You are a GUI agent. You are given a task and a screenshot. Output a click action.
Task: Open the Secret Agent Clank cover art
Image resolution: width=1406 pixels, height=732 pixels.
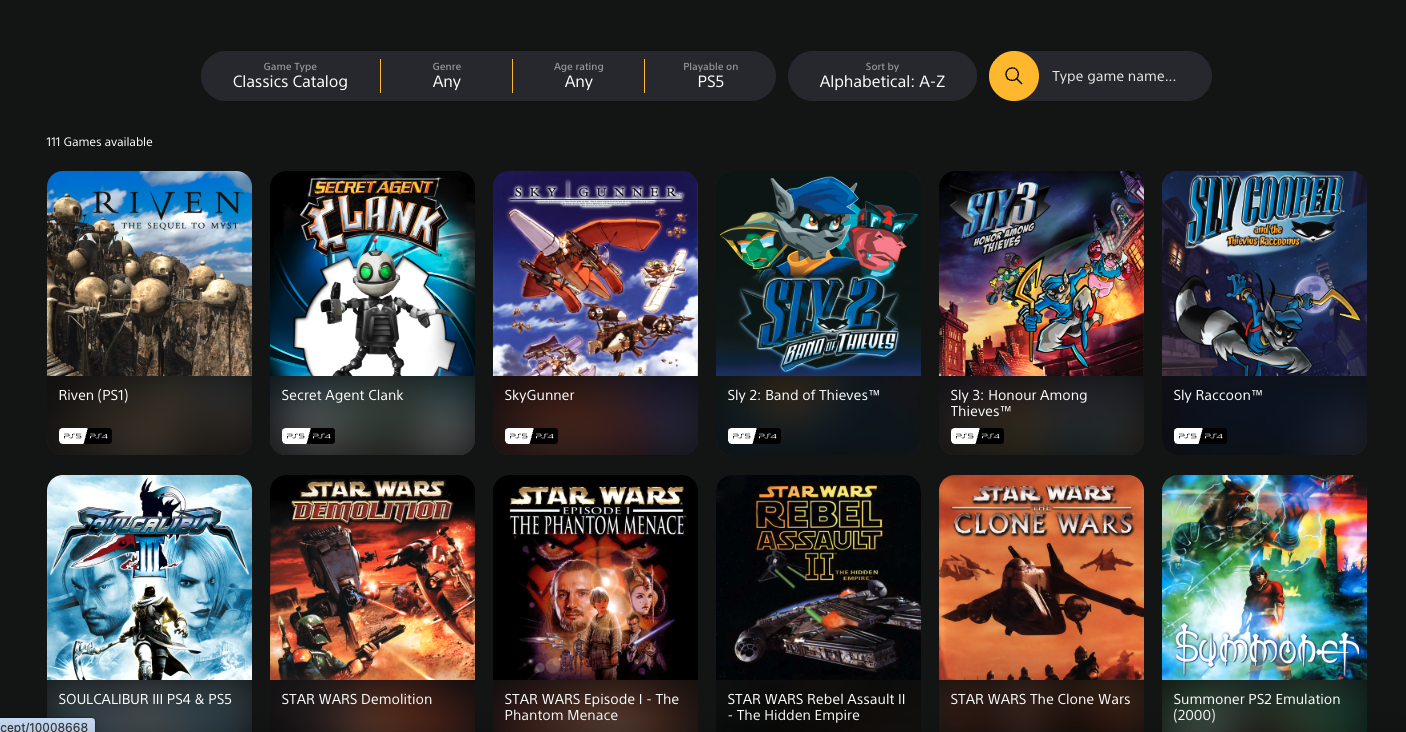coord(372,273)
